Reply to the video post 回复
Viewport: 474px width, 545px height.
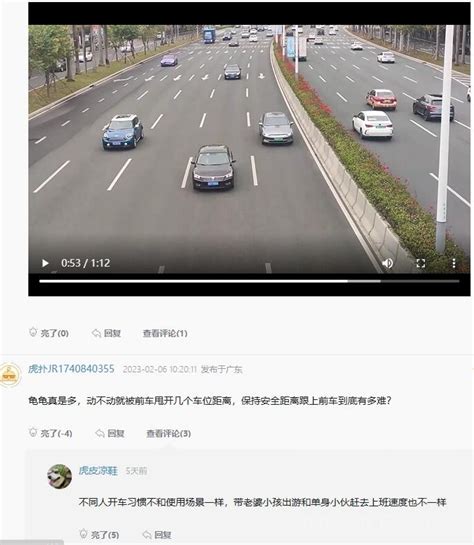pos(106,333)
